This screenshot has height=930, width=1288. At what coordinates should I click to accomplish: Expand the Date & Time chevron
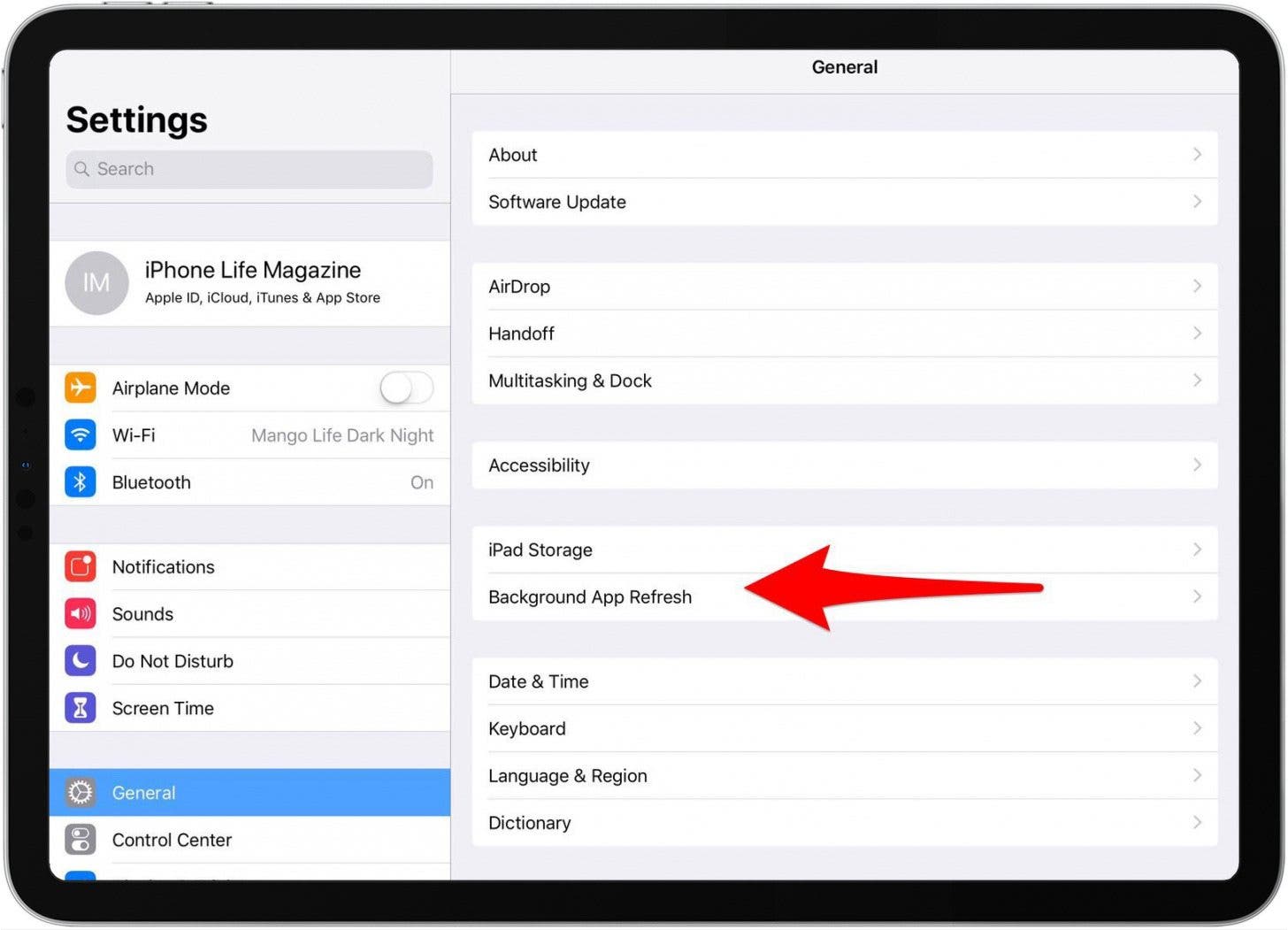pyautogui.click(x=1197, y=680)
